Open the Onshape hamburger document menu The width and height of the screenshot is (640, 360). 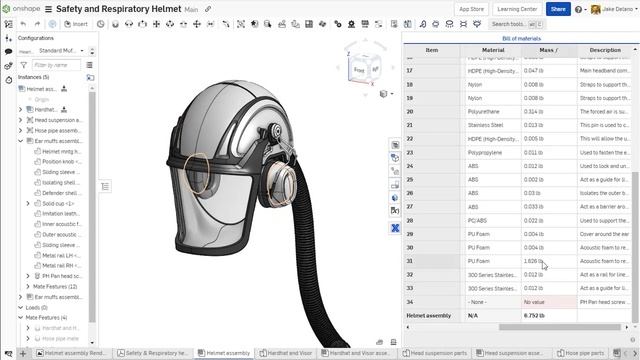(48, 9)
